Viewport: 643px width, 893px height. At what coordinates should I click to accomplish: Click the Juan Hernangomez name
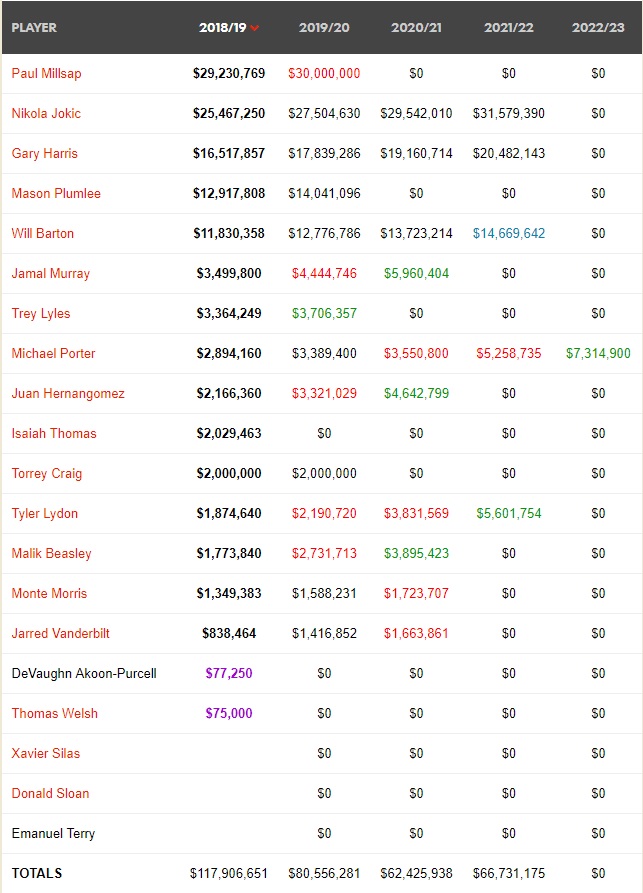[x=68, y=393]
